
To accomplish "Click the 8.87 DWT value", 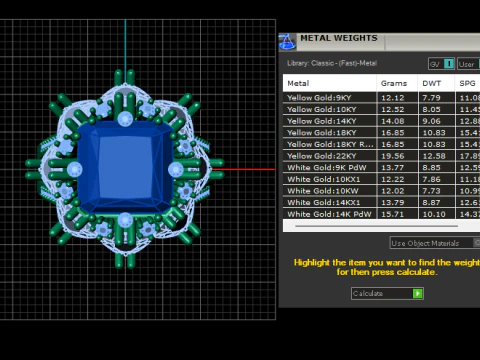I will (431, 203).
